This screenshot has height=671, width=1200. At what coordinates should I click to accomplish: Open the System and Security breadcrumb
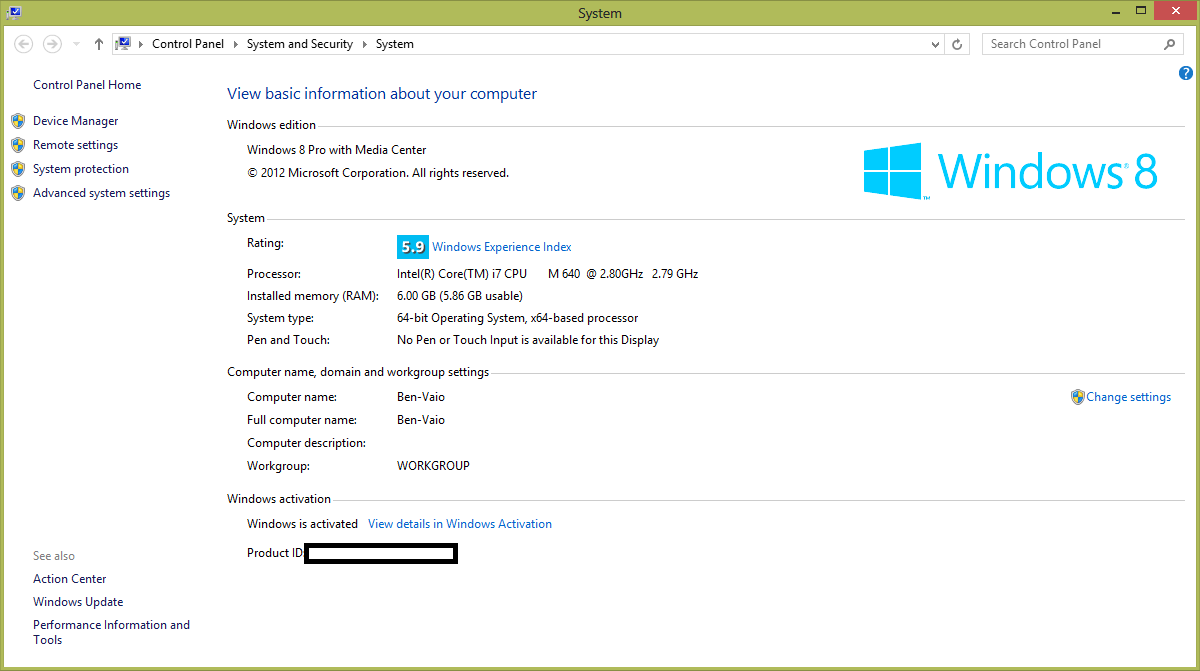[299, 43]
